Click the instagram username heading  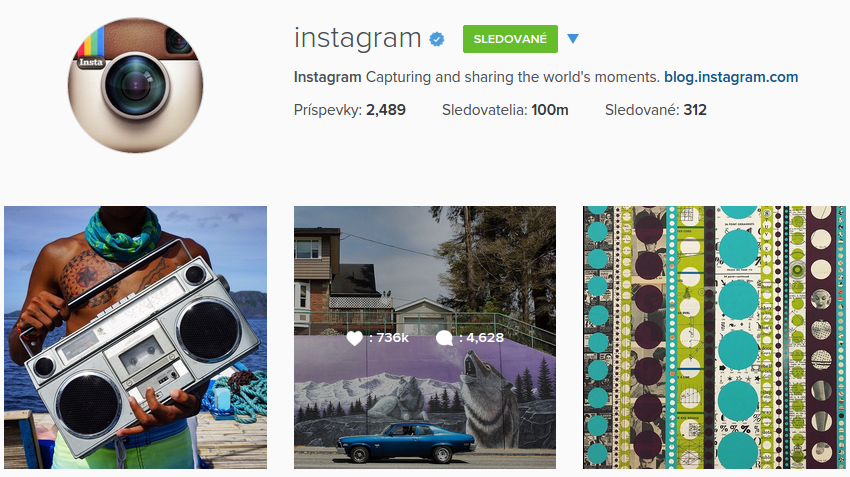click(358, 38)
